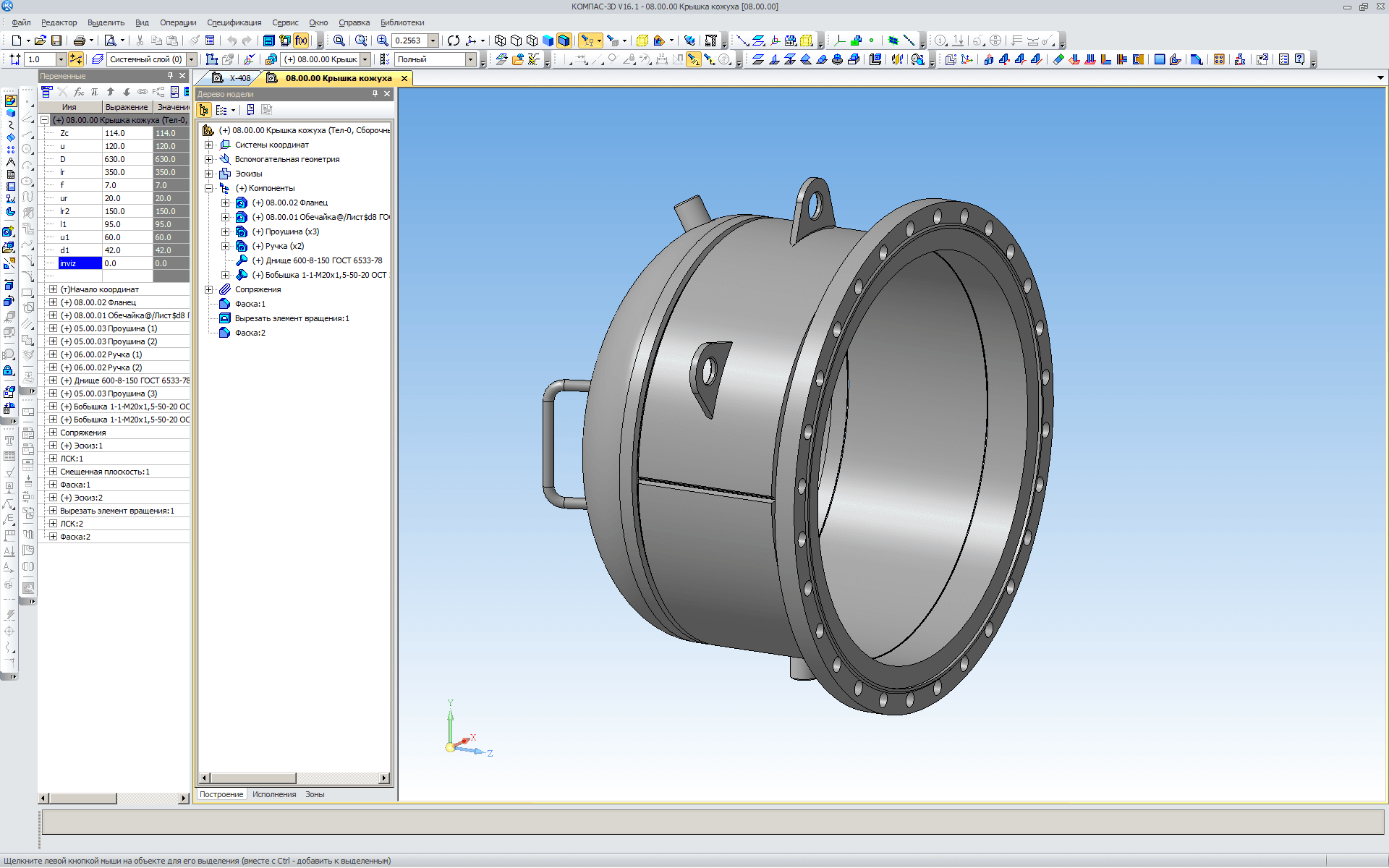Switch to the X-408 document tab
Viewport: 1389px width, 868px height.
[239, 78]
